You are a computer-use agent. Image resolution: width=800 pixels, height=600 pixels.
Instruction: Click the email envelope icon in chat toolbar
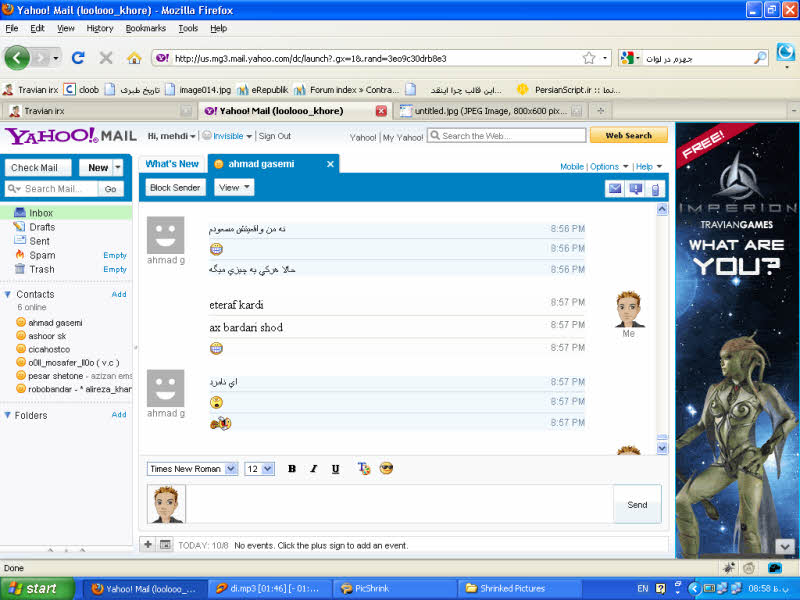pos(615,189)
